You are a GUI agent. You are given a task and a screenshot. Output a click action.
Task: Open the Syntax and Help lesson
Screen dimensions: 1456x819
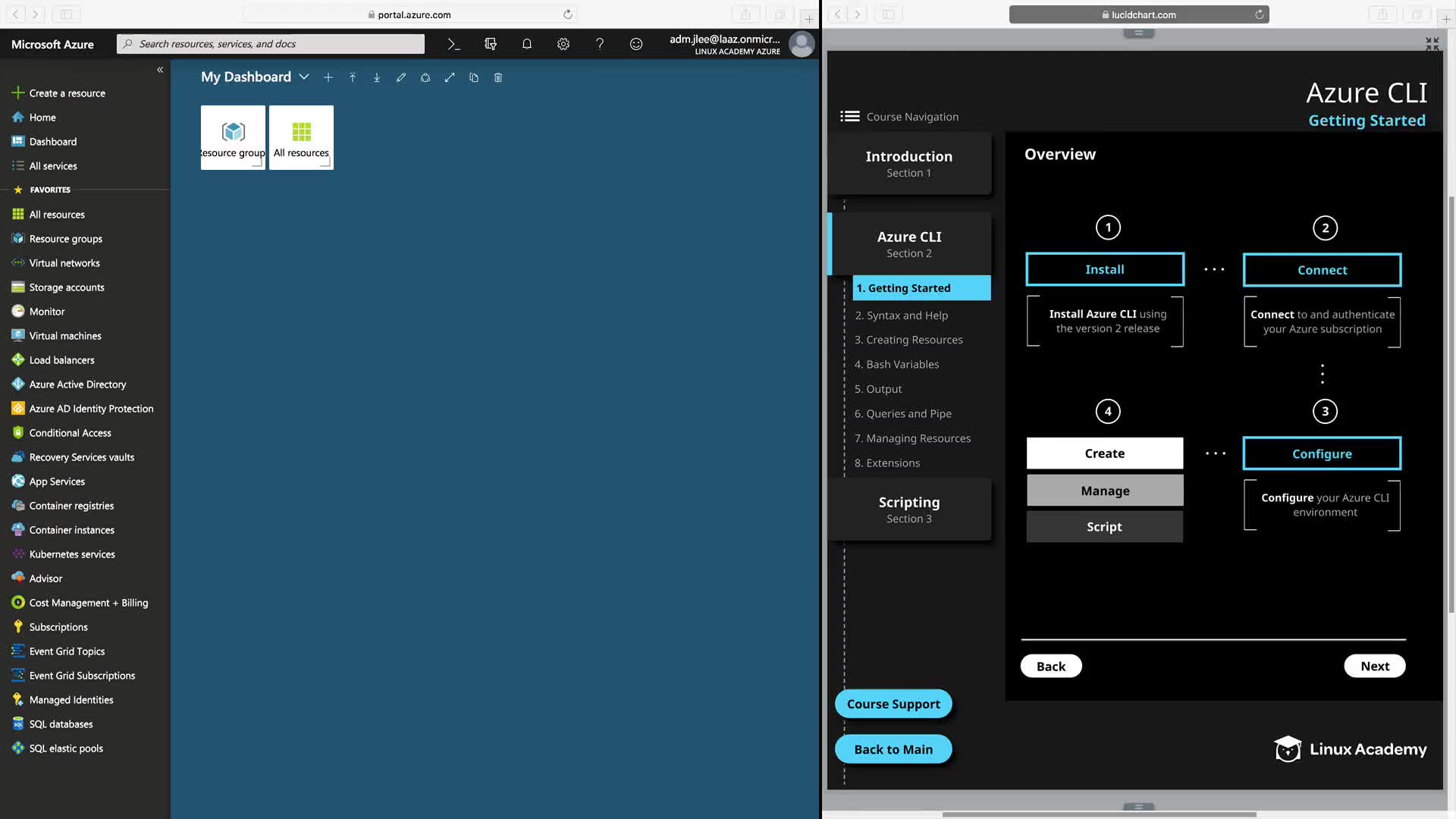(x=901, y=315)
